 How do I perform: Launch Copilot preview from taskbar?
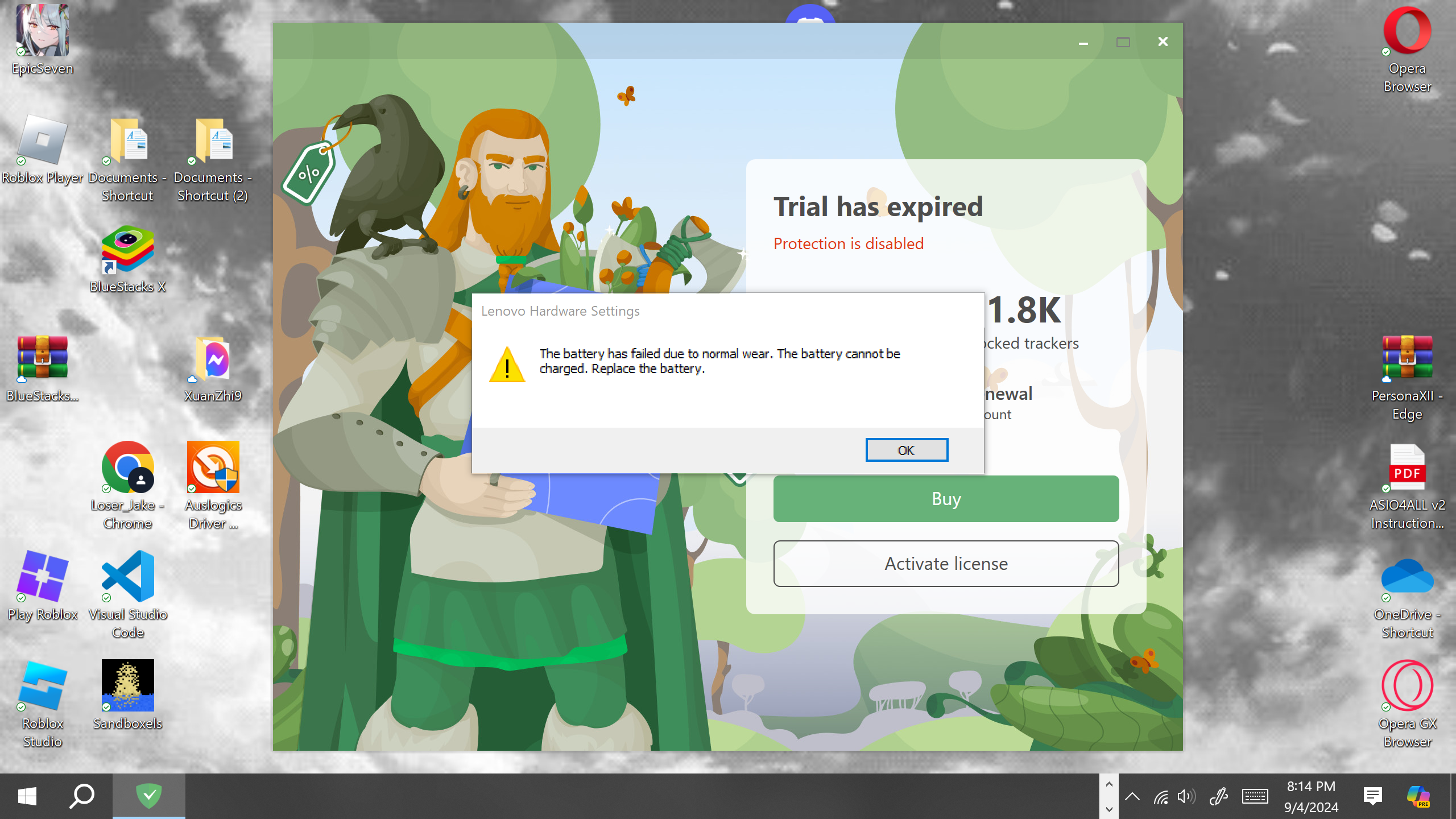[x=1418, y=796]
